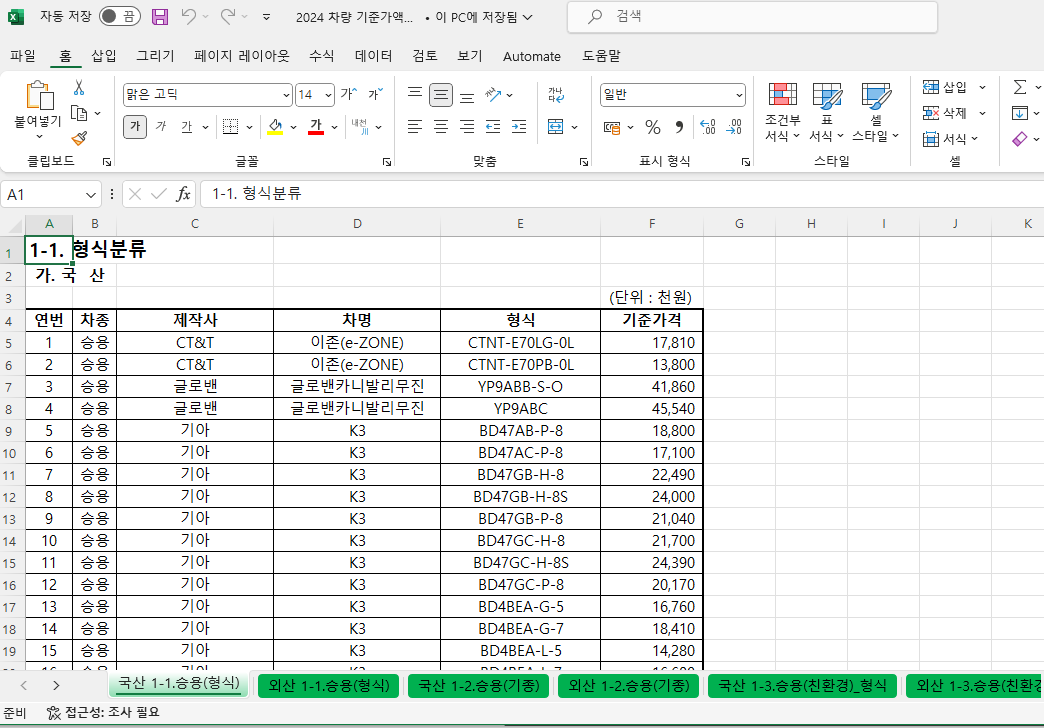The height and width of the screenshot is (728, 1044).
Task: Open font group dialog launcher
Action: [x=386, y=162]
